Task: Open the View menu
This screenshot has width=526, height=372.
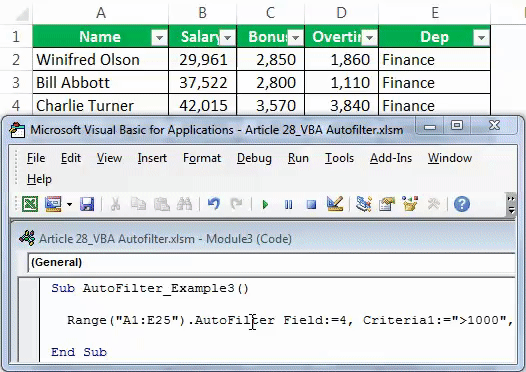Action: [x=109, y=158]
